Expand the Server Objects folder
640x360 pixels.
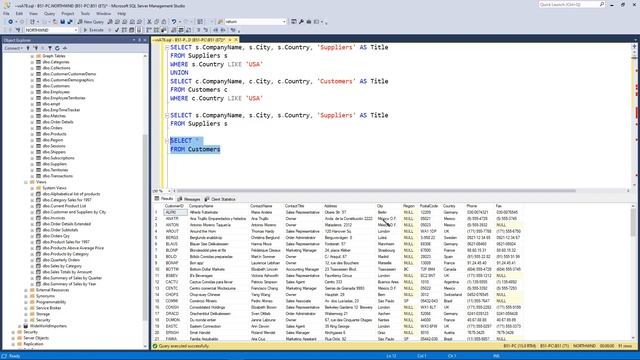click(13, 338)
